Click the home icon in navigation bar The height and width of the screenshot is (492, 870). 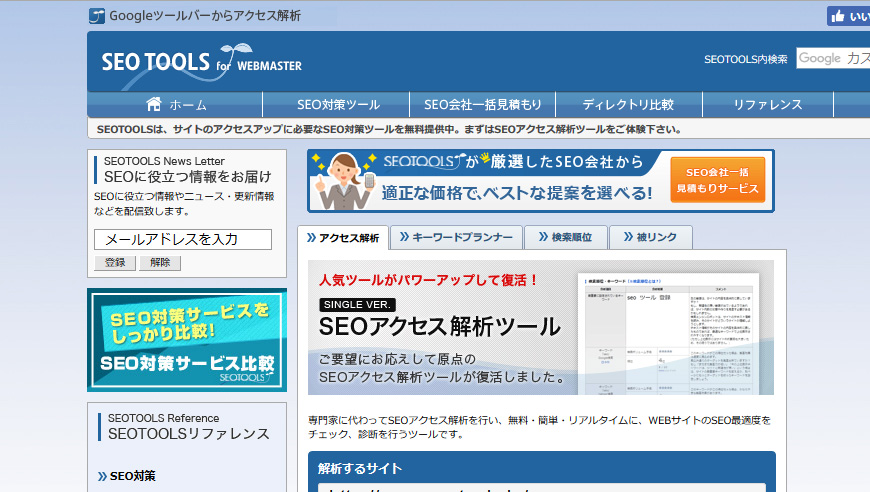[x=154, y=104]
